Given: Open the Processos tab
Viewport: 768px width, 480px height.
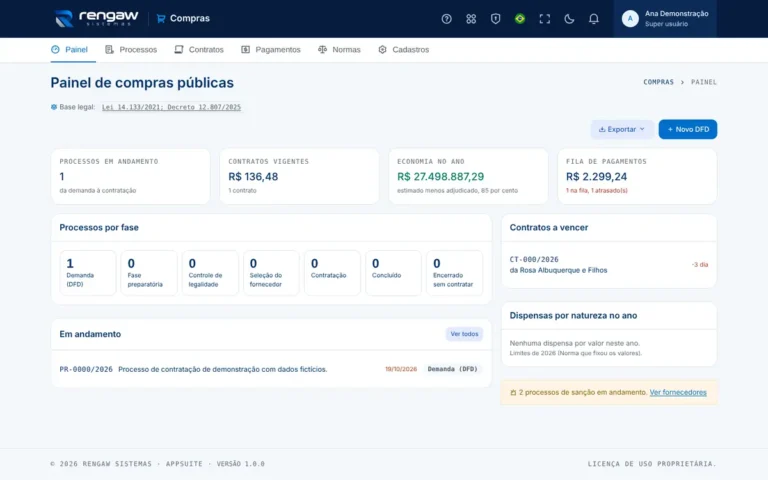Looking at the screenshot, I should (x=131, y=49).
